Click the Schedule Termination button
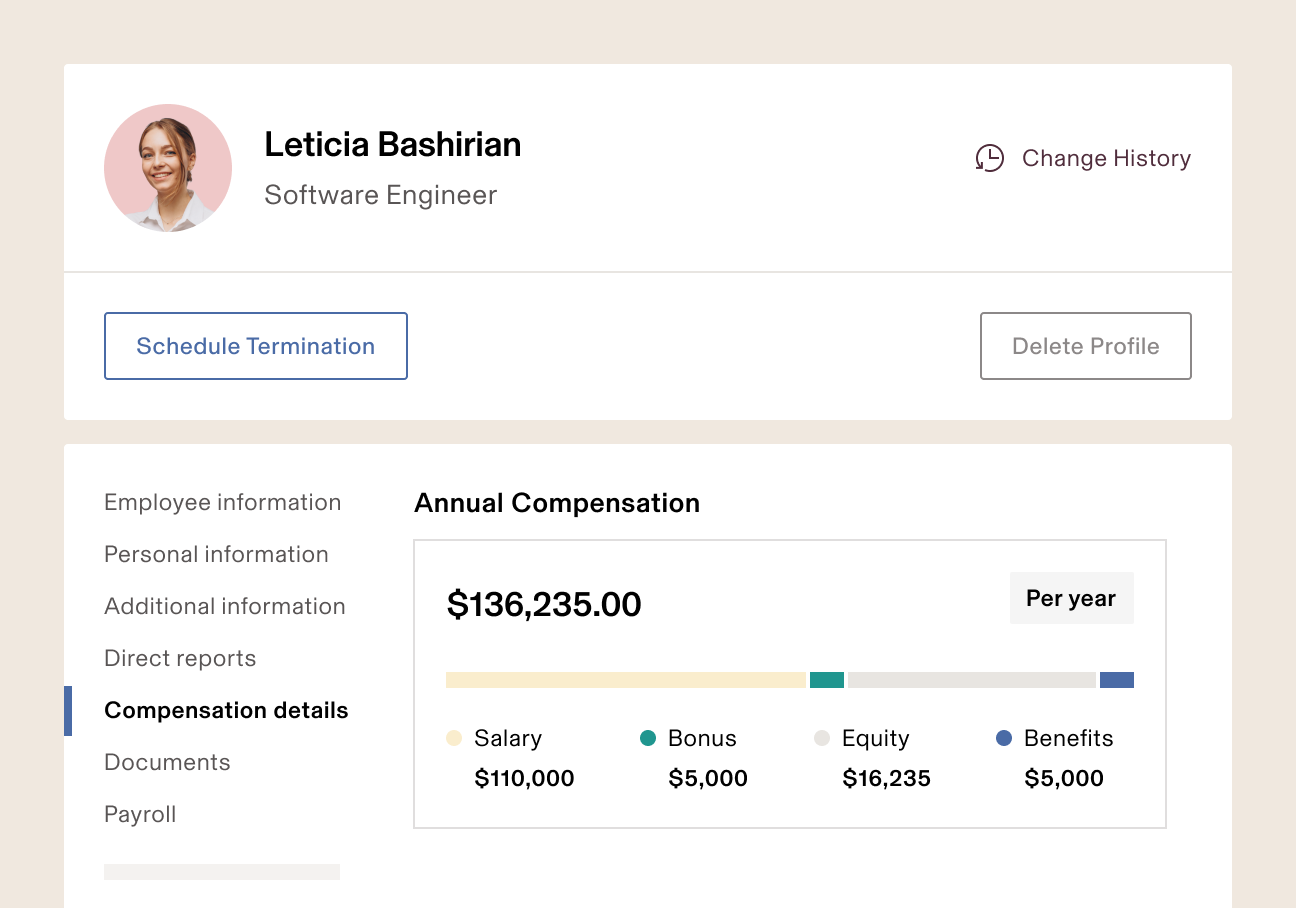 coord(256,346)
